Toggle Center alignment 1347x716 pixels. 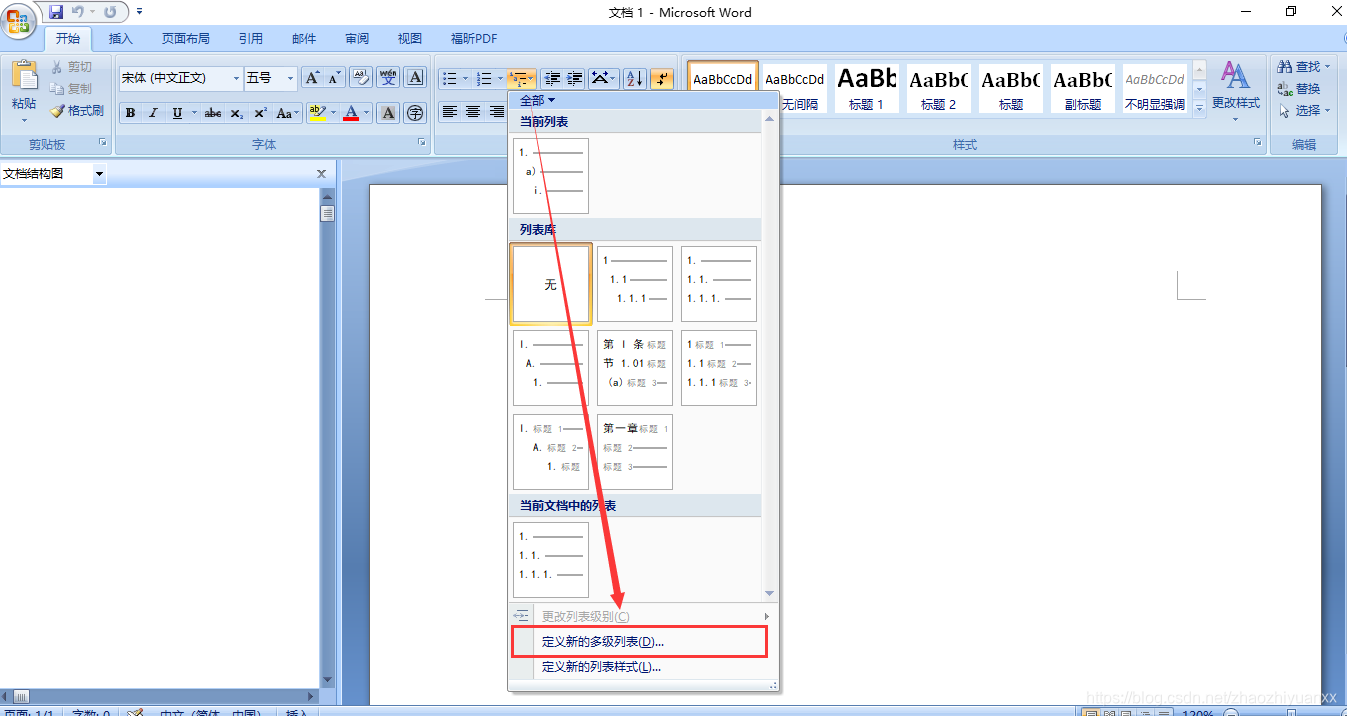point(473,112)
